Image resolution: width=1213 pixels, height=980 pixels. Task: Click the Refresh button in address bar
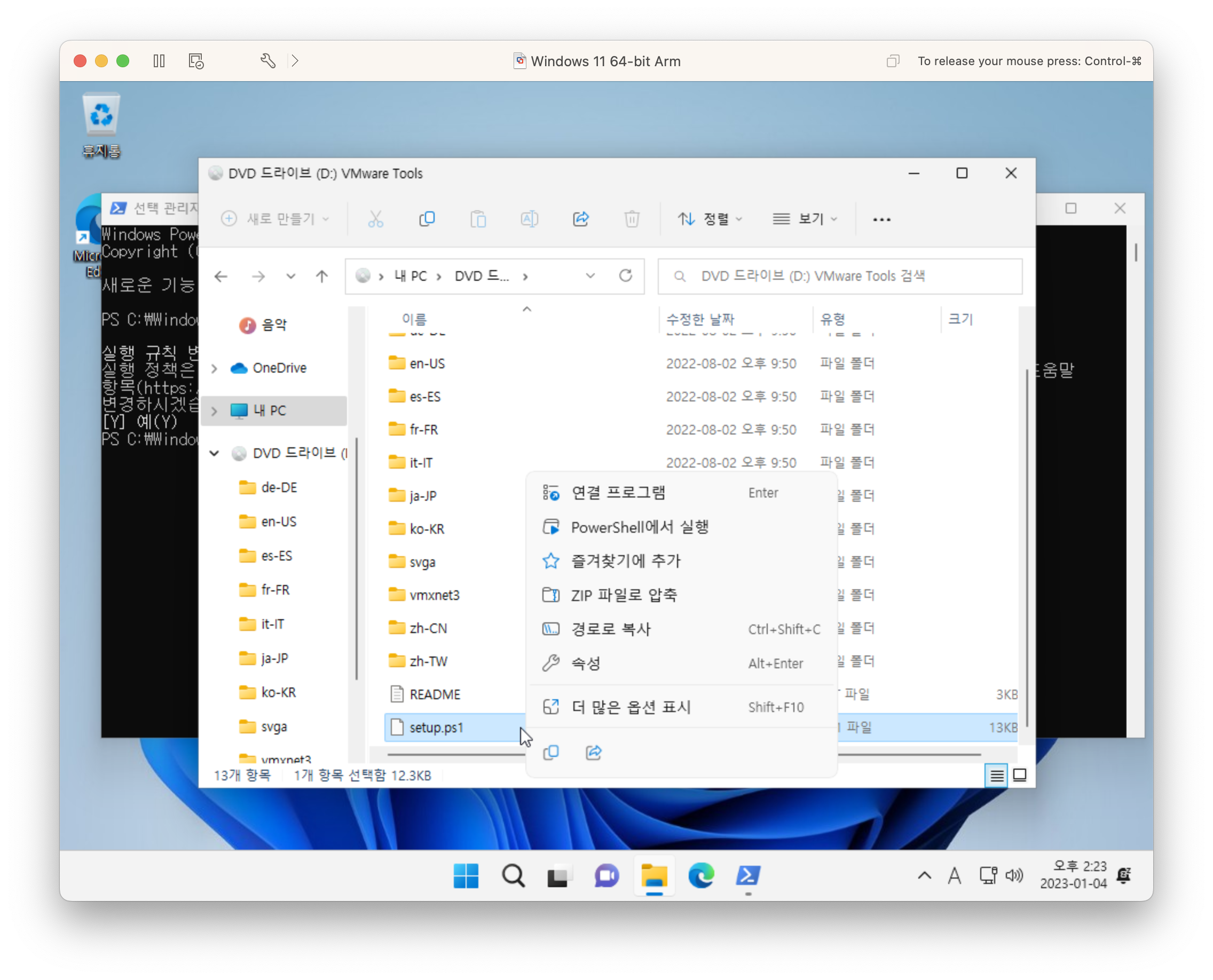[625, 276]
